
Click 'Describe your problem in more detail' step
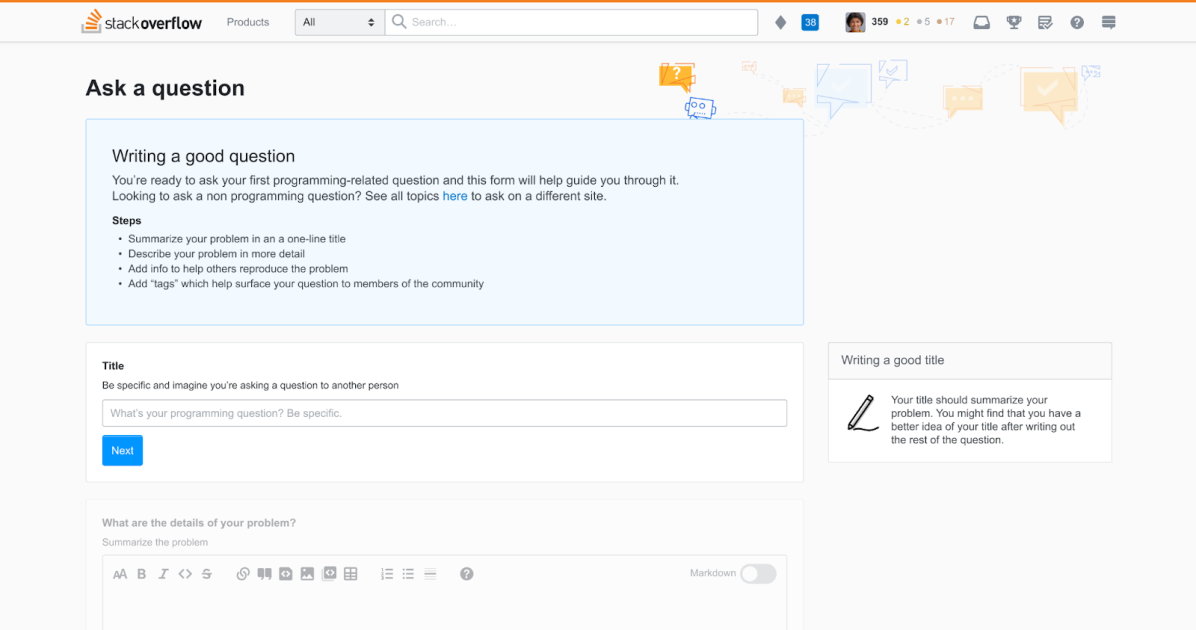tap(216, 254)
